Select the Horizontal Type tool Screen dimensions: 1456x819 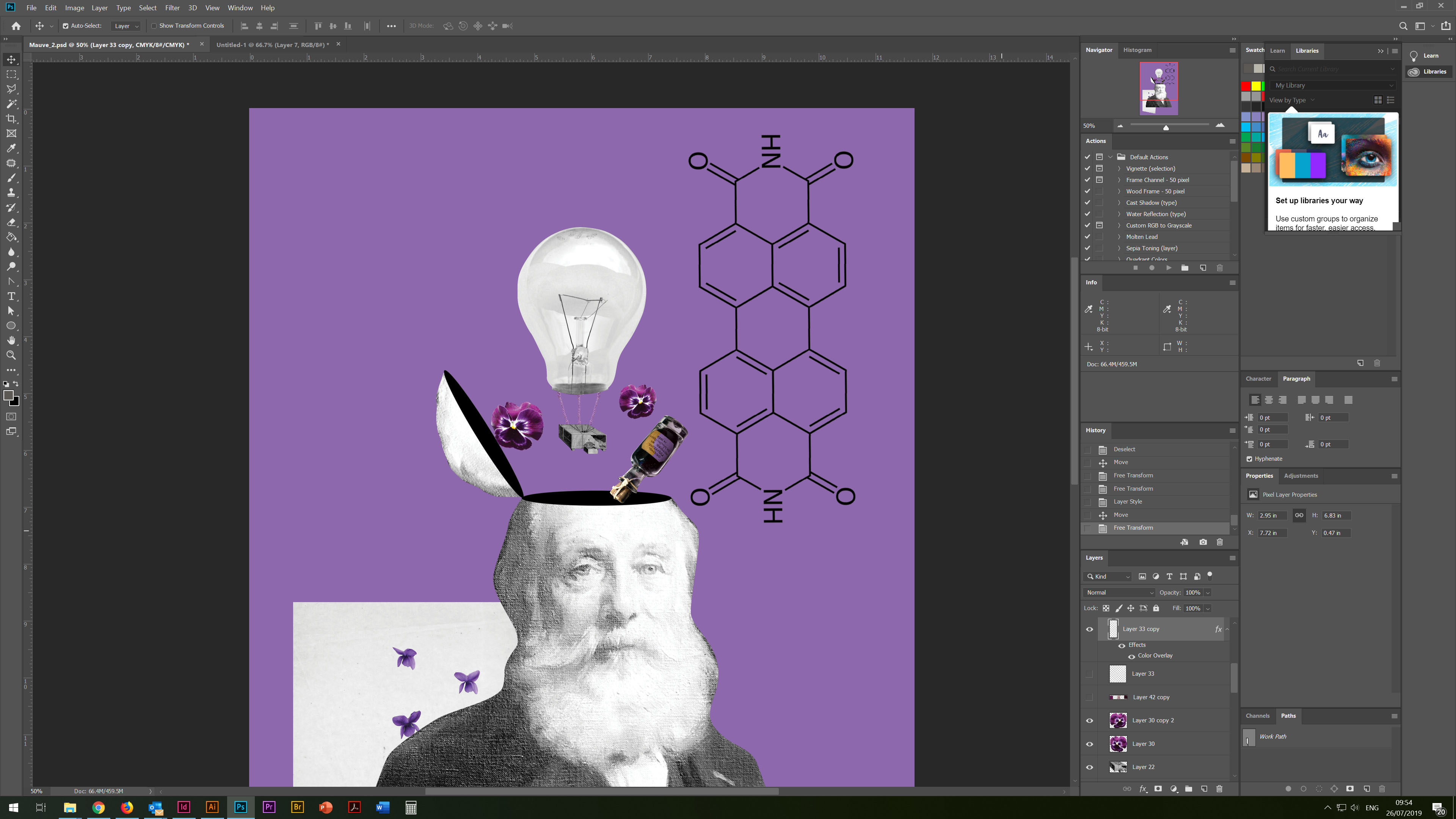coord(11,296)
